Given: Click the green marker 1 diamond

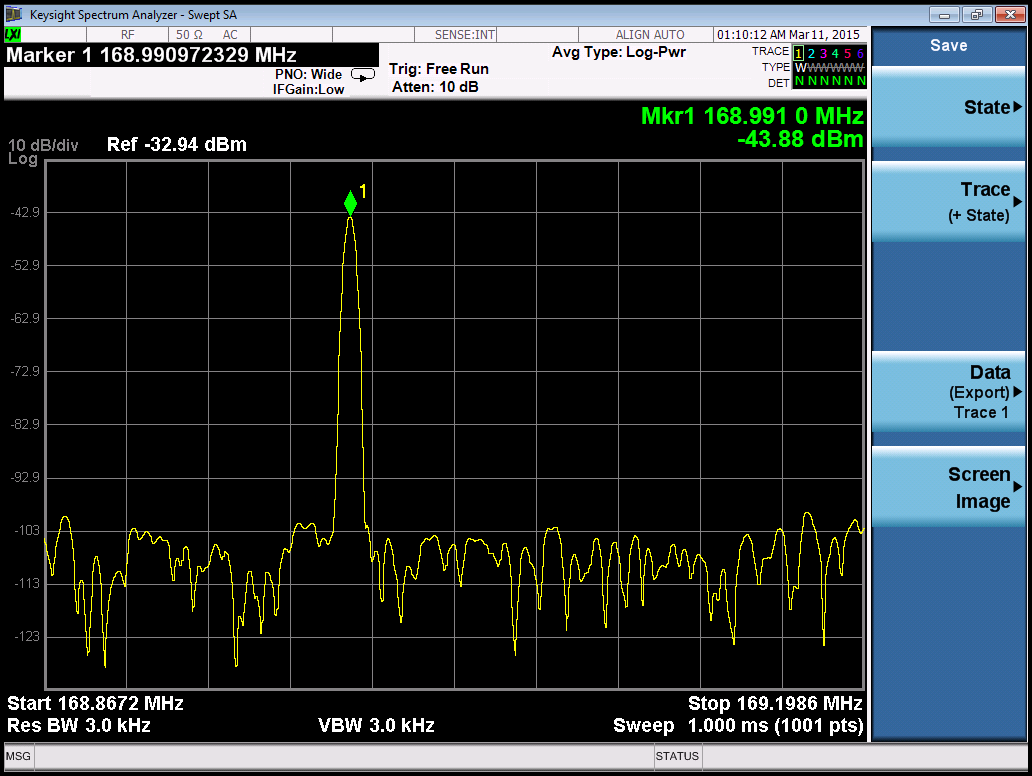Looking at the screenshot, I should coord(350,203).
